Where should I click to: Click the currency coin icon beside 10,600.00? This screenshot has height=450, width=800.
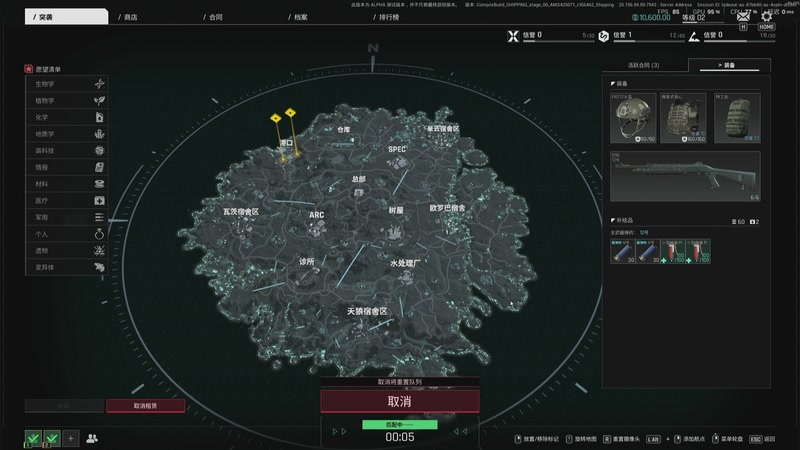(x=635, y=17)
